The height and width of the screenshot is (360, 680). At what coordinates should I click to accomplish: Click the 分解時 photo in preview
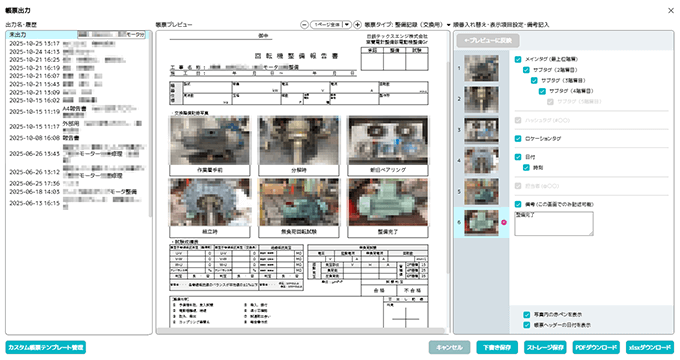(x=299, y=140)
